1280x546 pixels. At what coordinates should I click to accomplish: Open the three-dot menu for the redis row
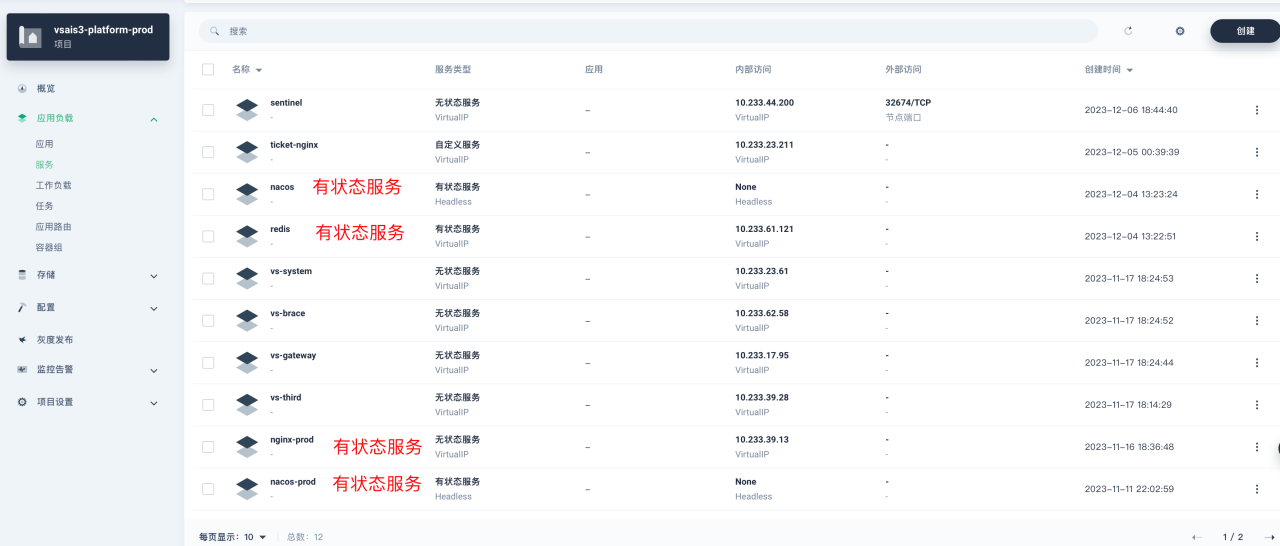1257,236
